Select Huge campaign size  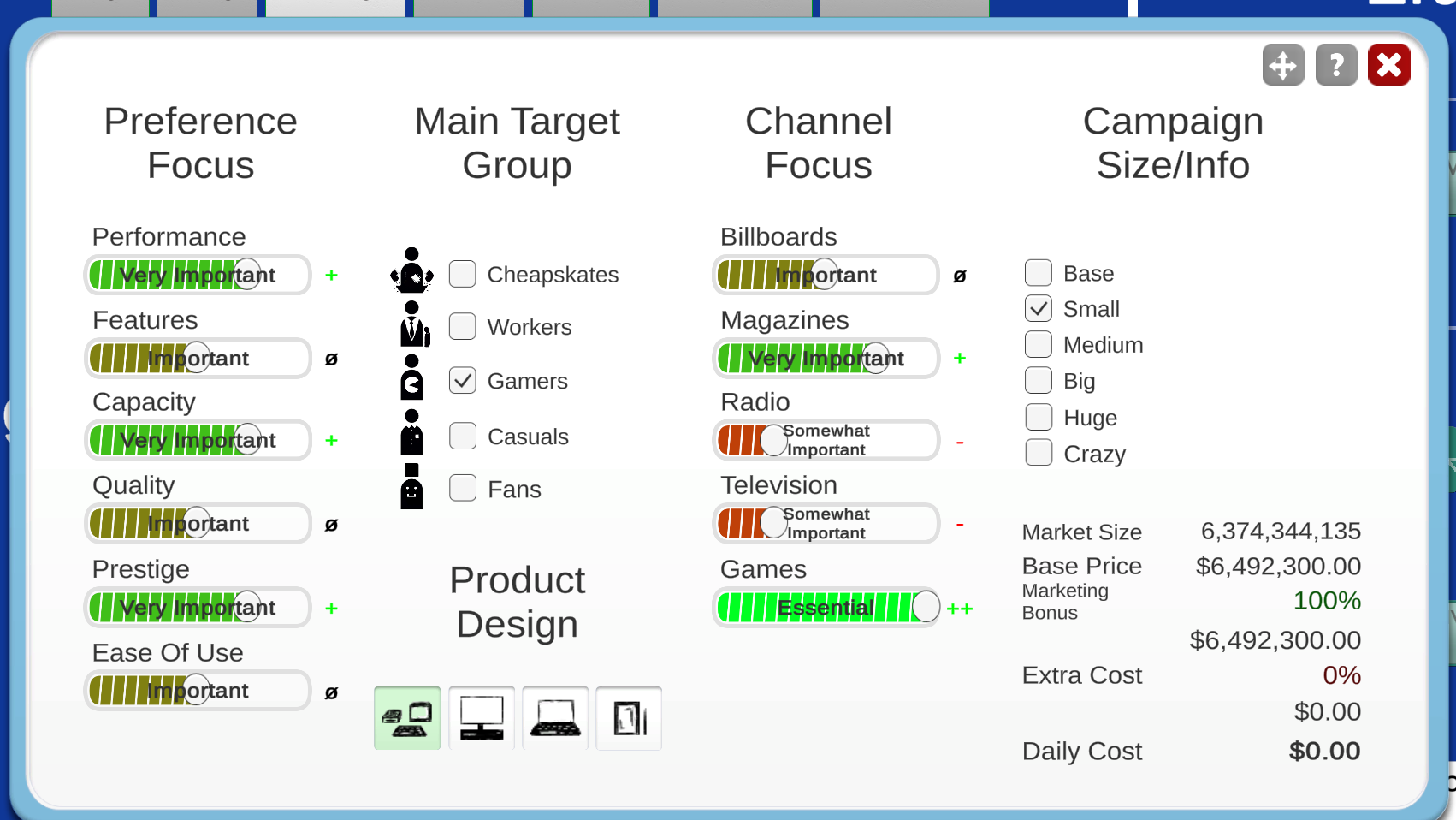[x=1039, y=417]
